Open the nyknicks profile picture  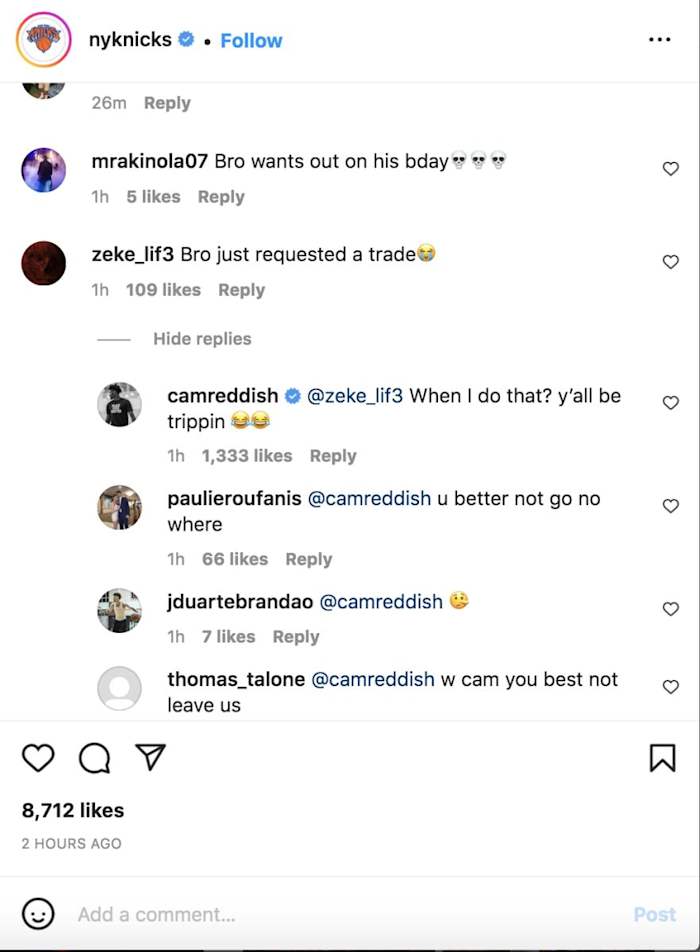tap(44, 40)
